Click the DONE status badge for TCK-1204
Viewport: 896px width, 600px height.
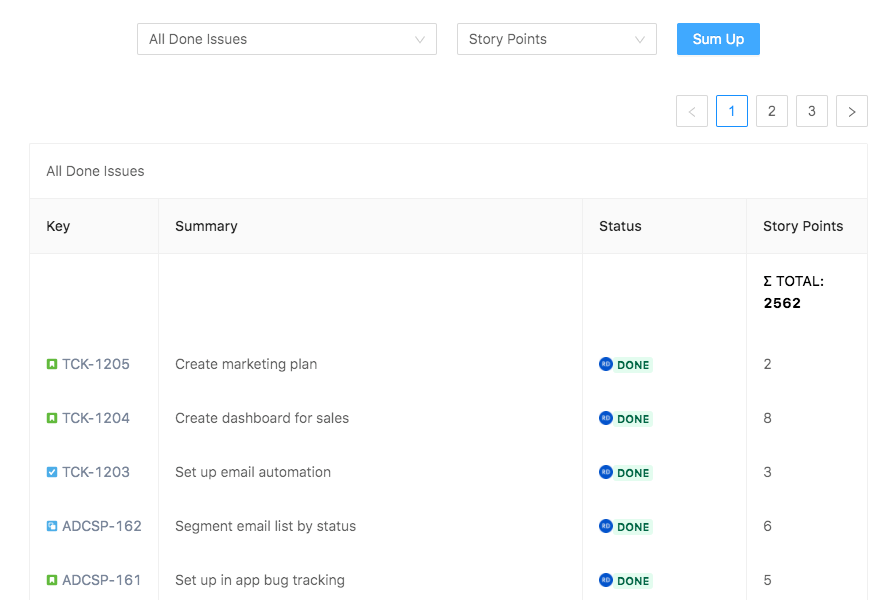pos(633,419)
